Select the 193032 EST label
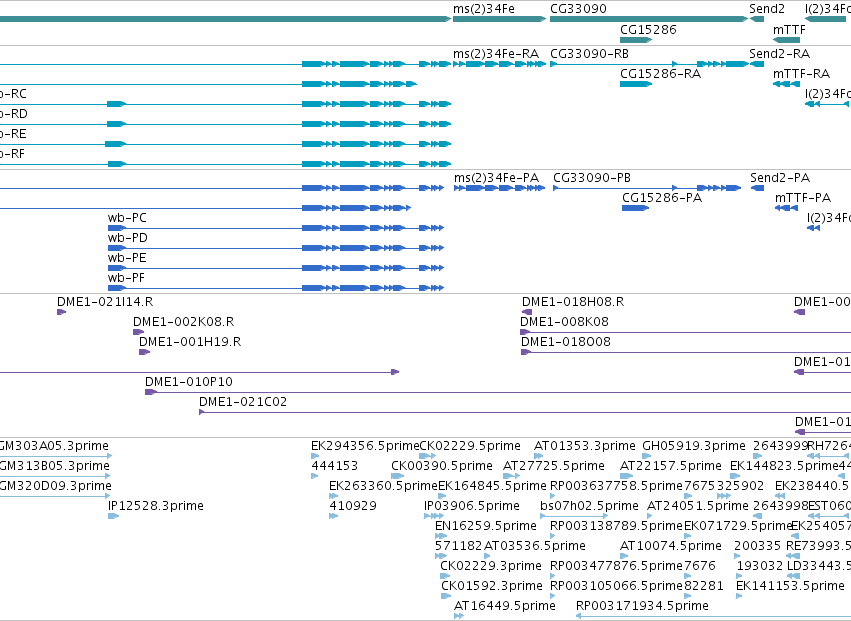Image resolution: width=851 pixels, height=621 pixels. pyautogui.click(x=759, y=566)
